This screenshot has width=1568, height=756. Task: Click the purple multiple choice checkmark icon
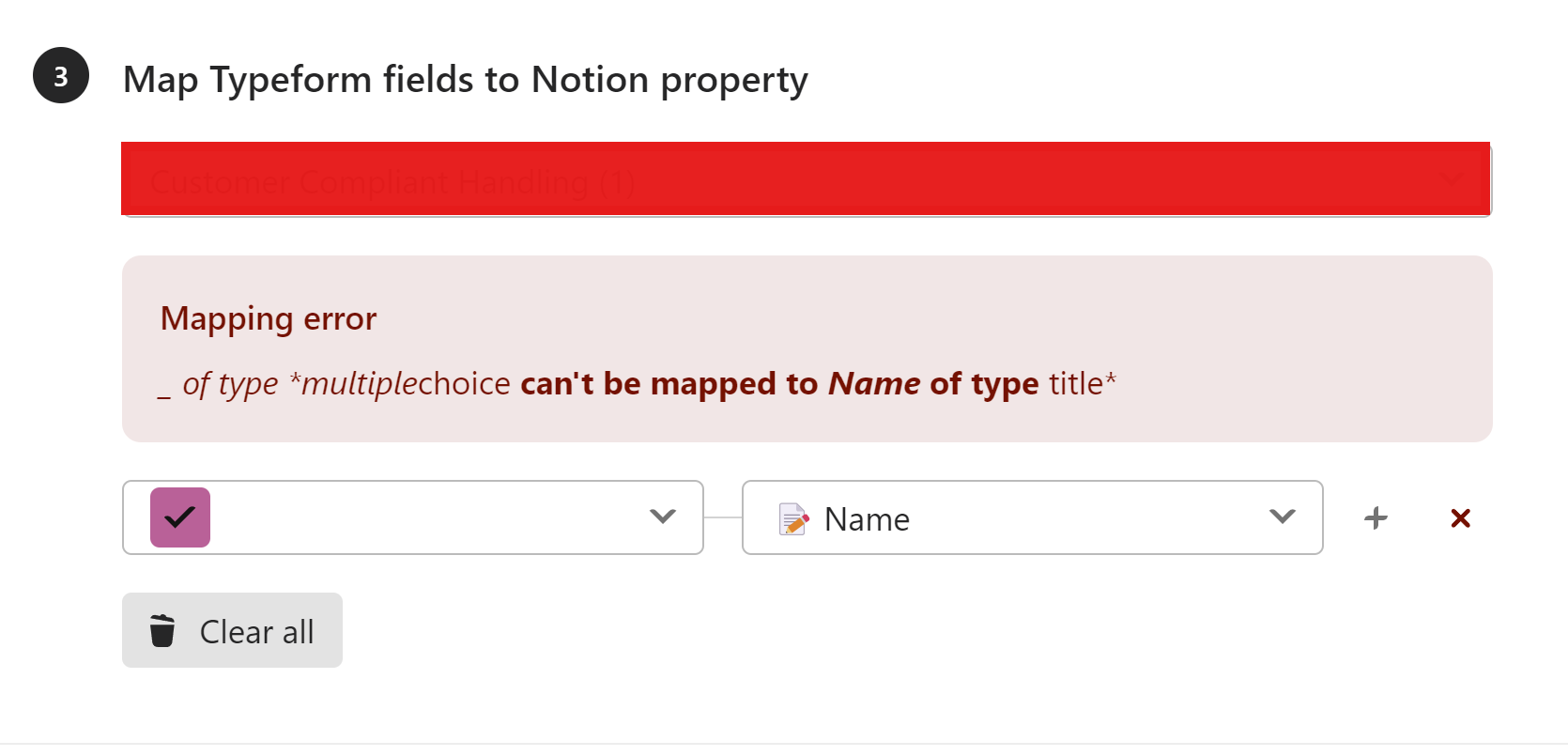(x=180, y=517)
